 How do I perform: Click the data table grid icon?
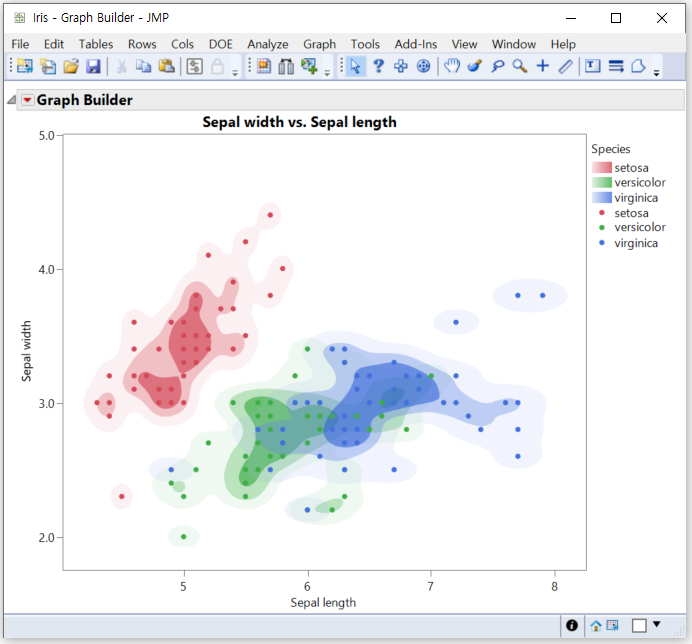(264, 66)
